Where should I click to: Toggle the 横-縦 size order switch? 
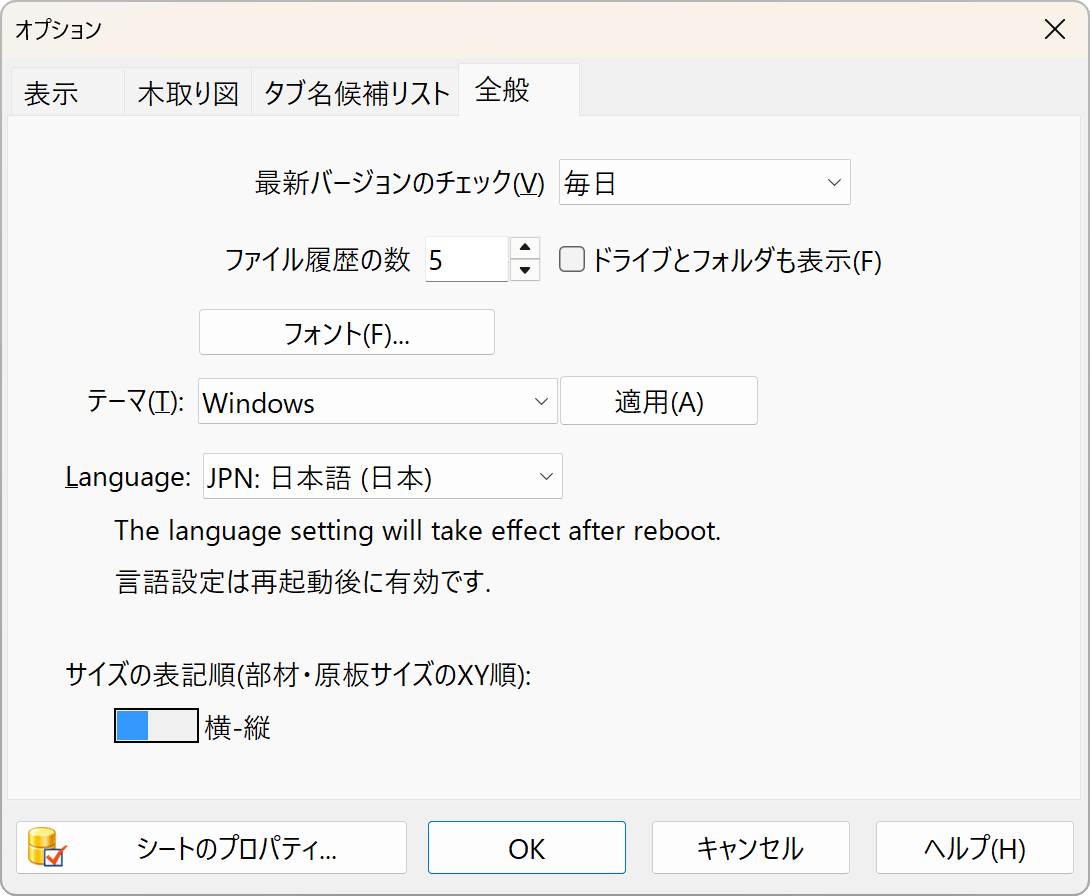tap(156, 727)
